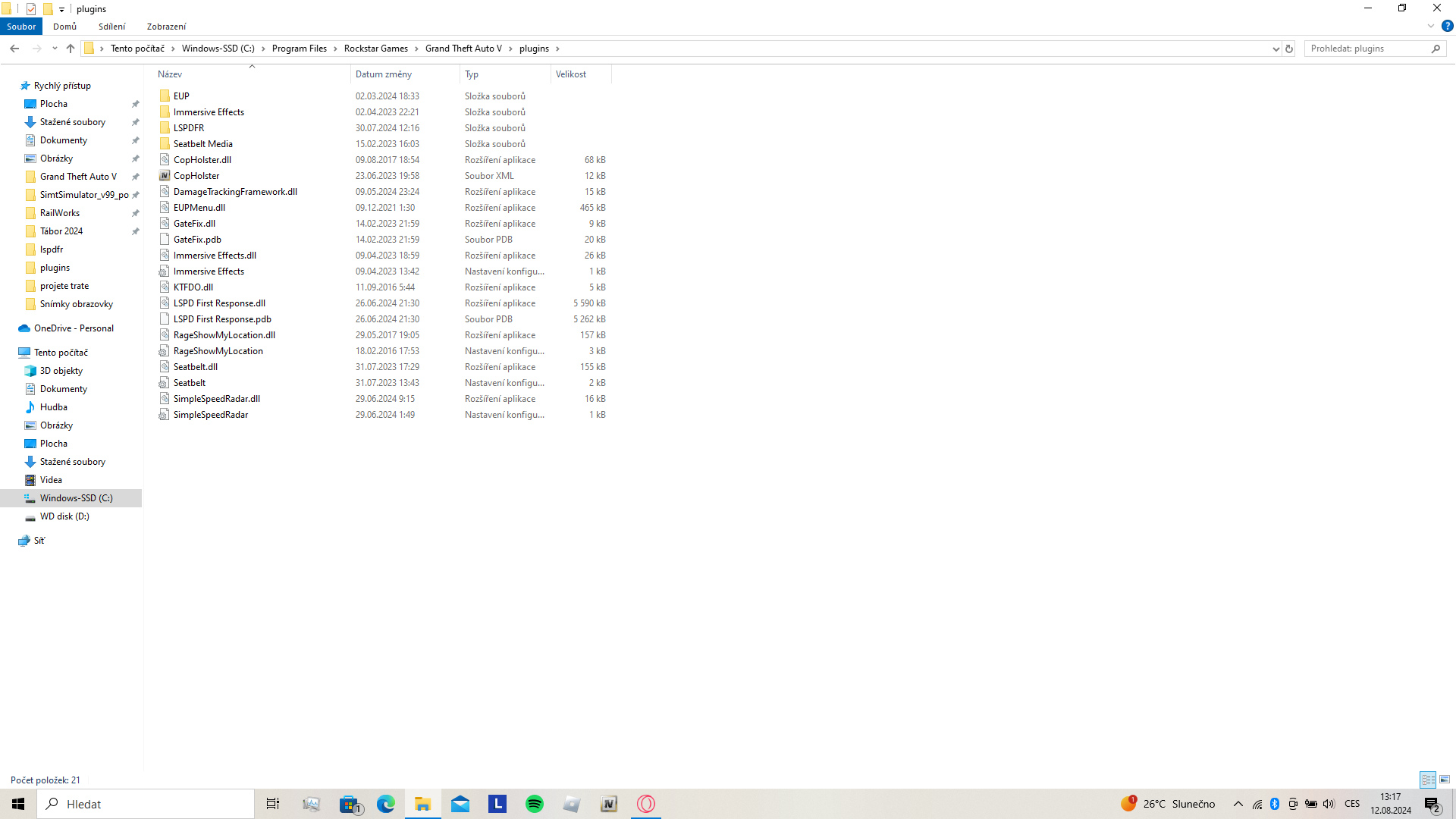Sort files by Datum změny column

(x=384, y=74)
